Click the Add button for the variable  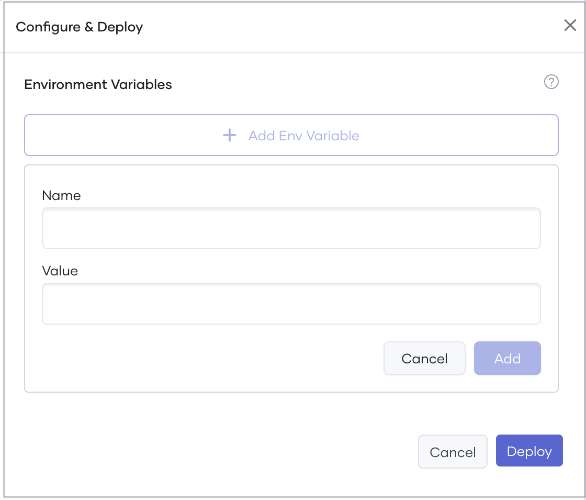coord(507,358)
